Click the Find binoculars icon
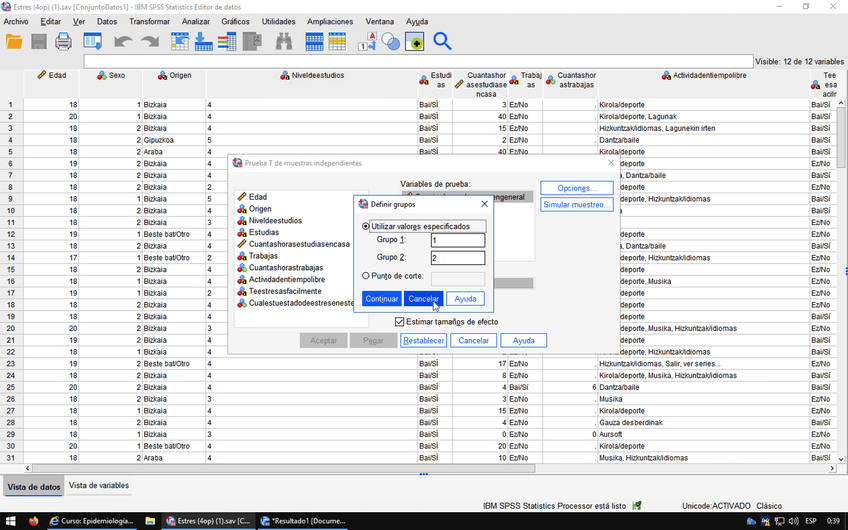 [x=283, y=42]
